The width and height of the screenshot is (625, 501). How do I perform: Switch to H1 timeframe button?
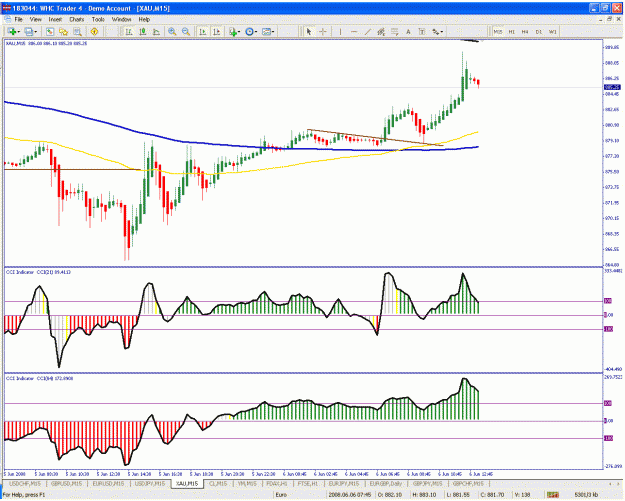512,31
